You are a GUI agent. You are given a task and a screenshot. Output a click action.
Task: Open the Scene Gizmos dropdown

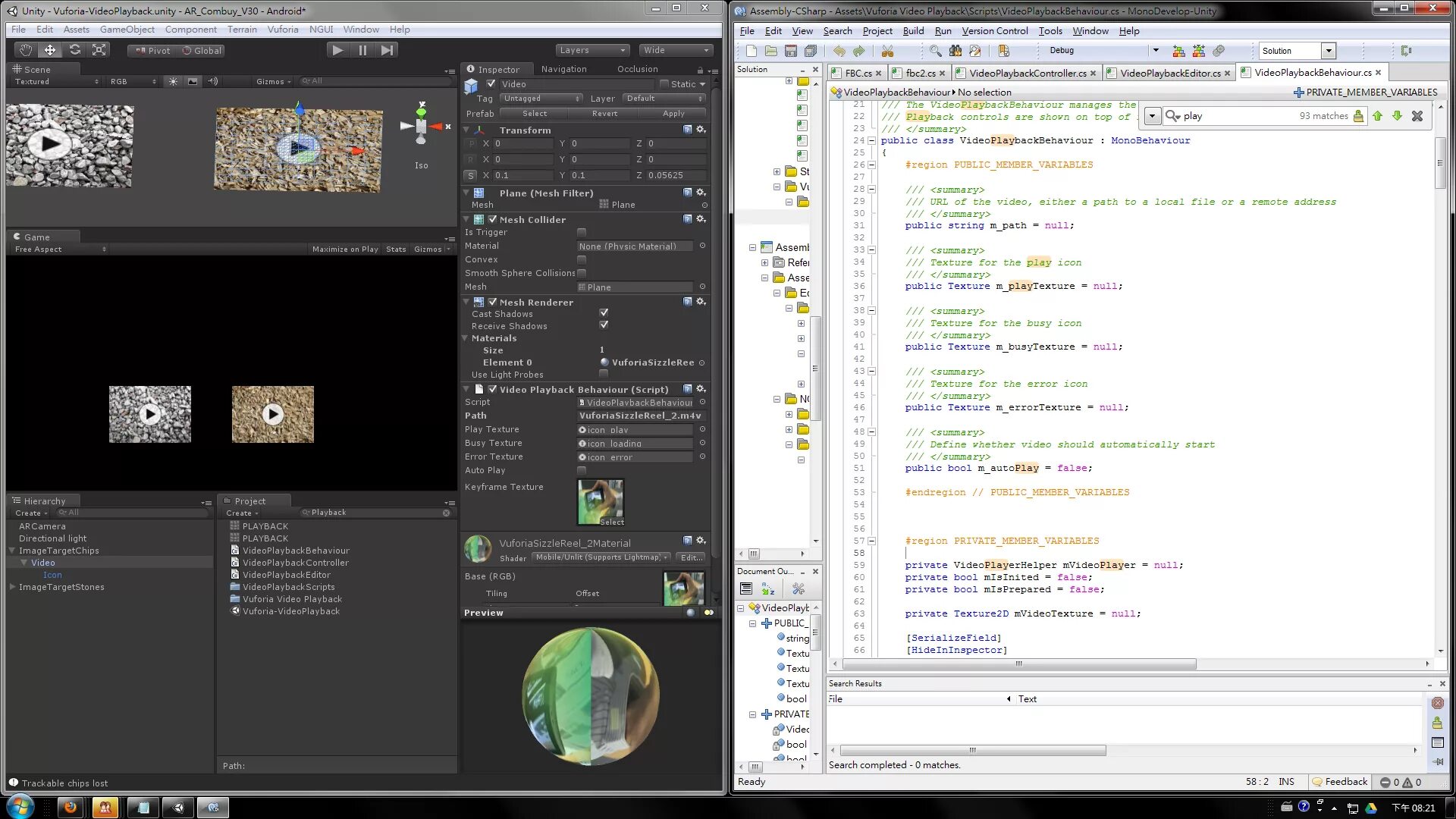(273, 81)
